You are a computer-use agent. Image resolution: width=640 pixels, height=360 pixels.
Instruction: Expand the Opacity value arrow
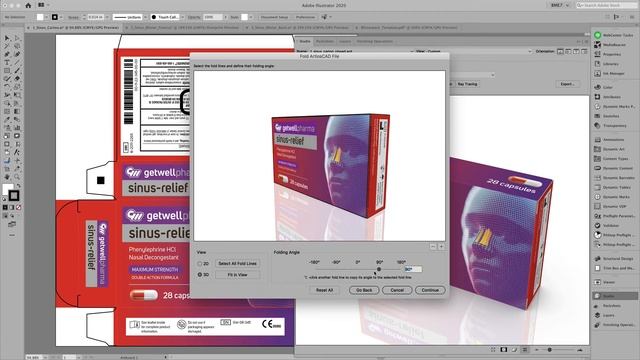(225, 17)
